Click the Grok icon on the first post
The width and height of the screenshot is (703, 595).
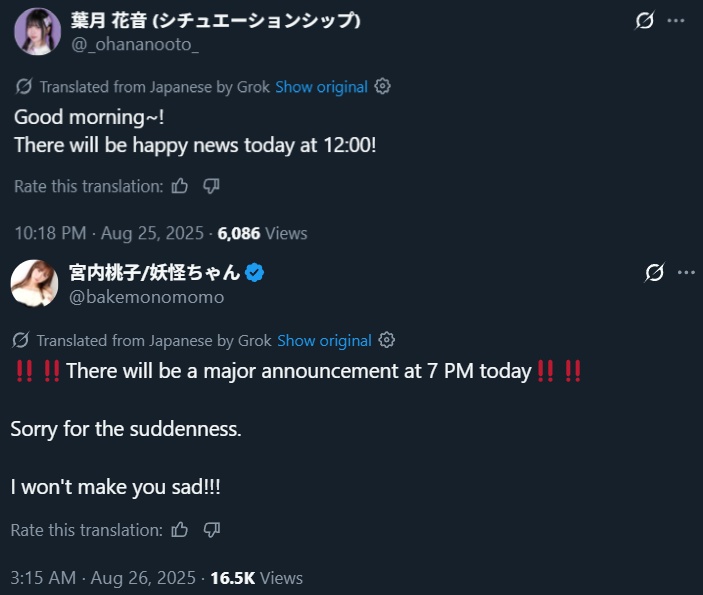coord(645,21)
